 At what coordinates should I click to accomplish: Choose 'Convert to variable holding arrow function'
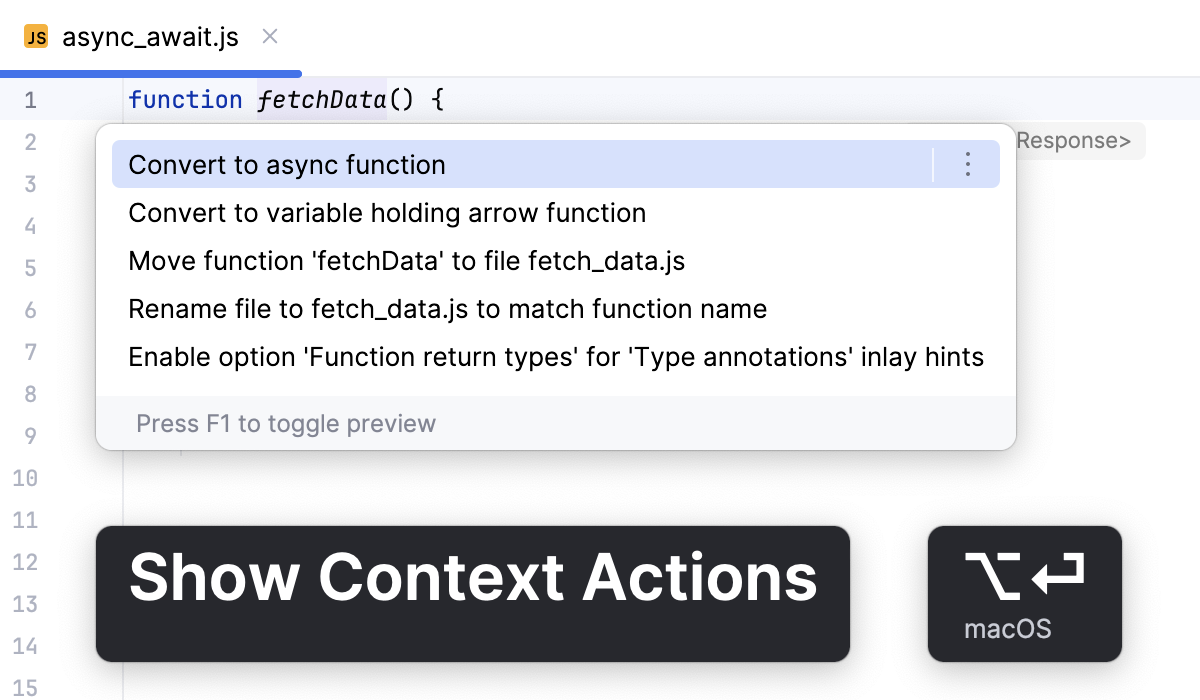click(387, 213)
